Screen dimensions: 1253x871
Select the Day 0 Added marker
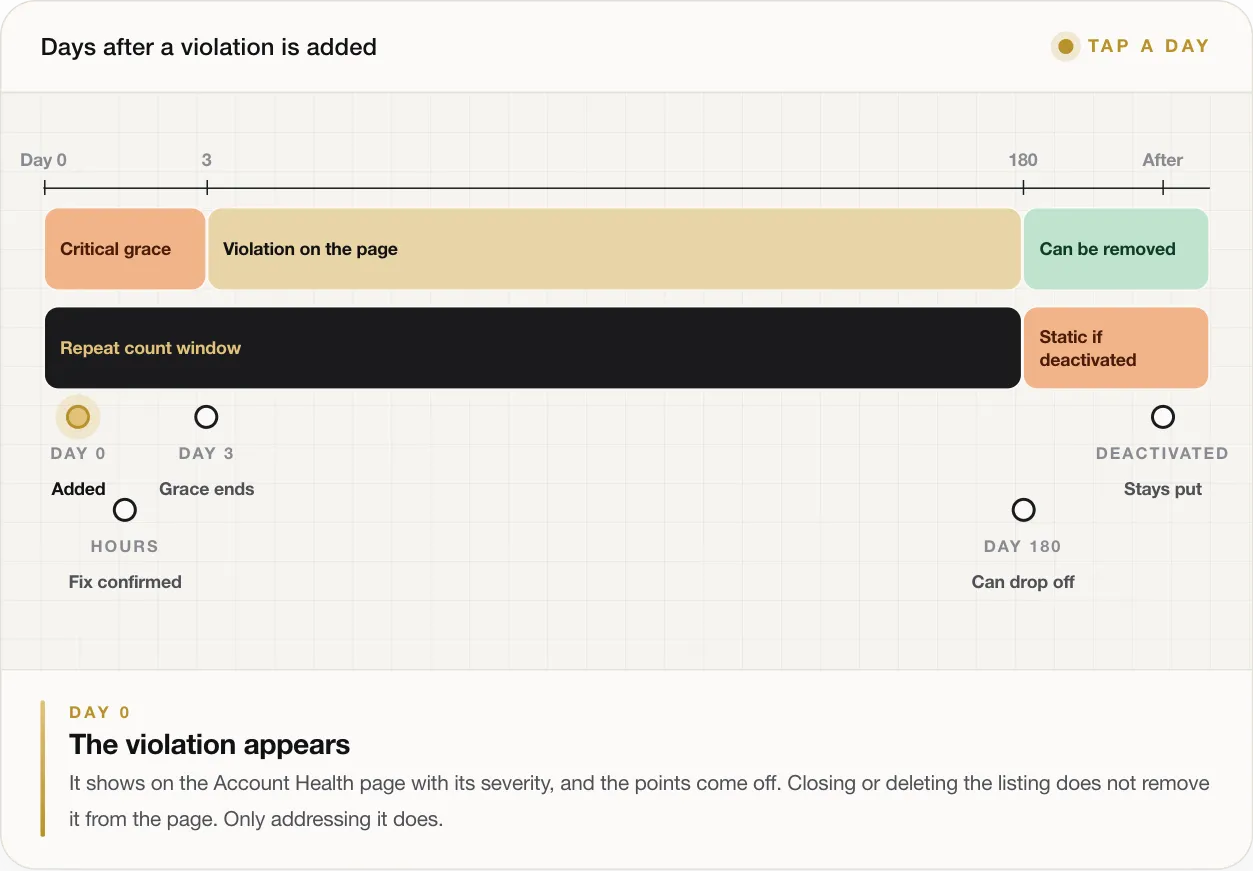78,417
